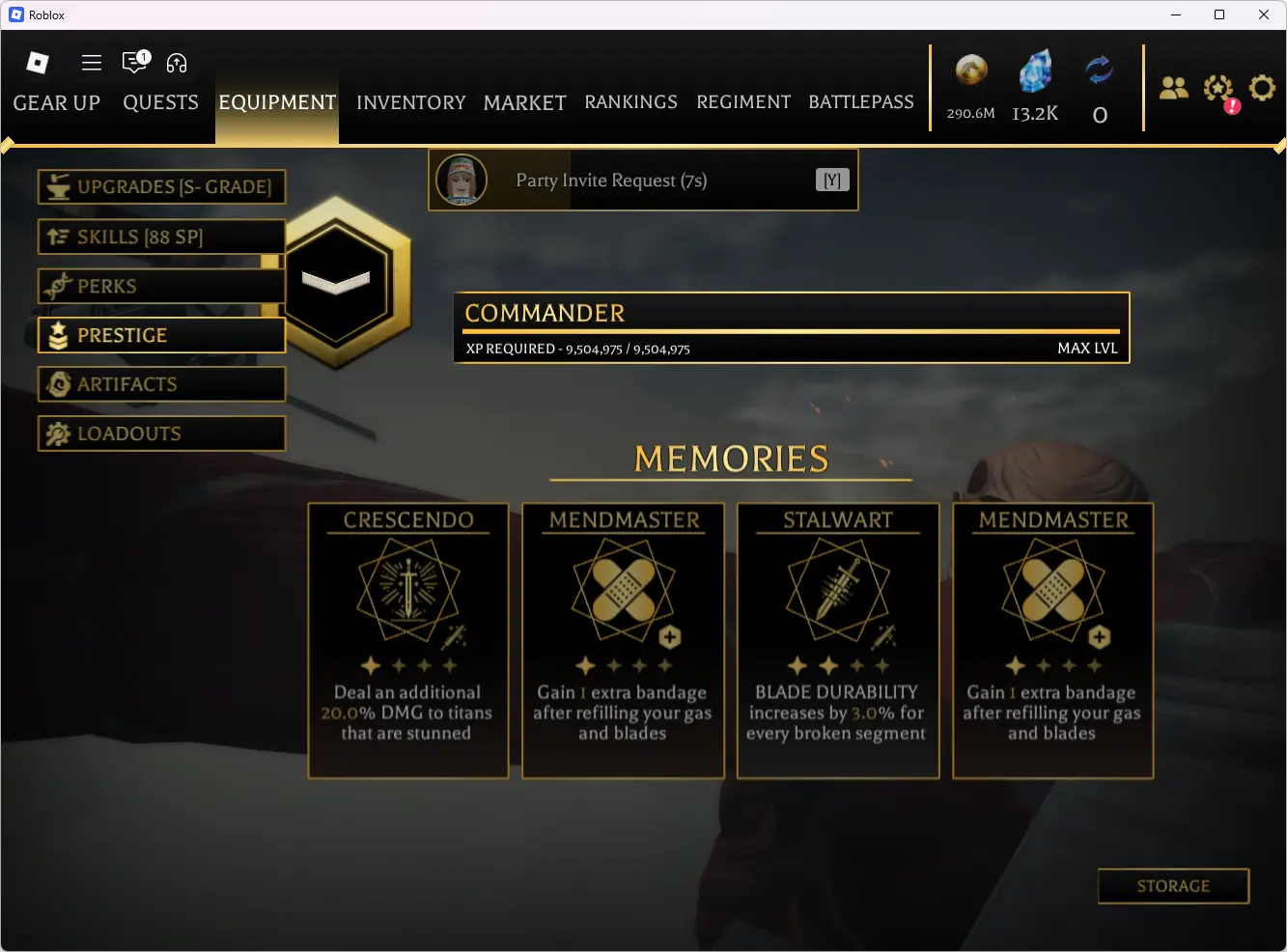Open the MARKET tab
1287x952 pixels.
click(525, 102)
